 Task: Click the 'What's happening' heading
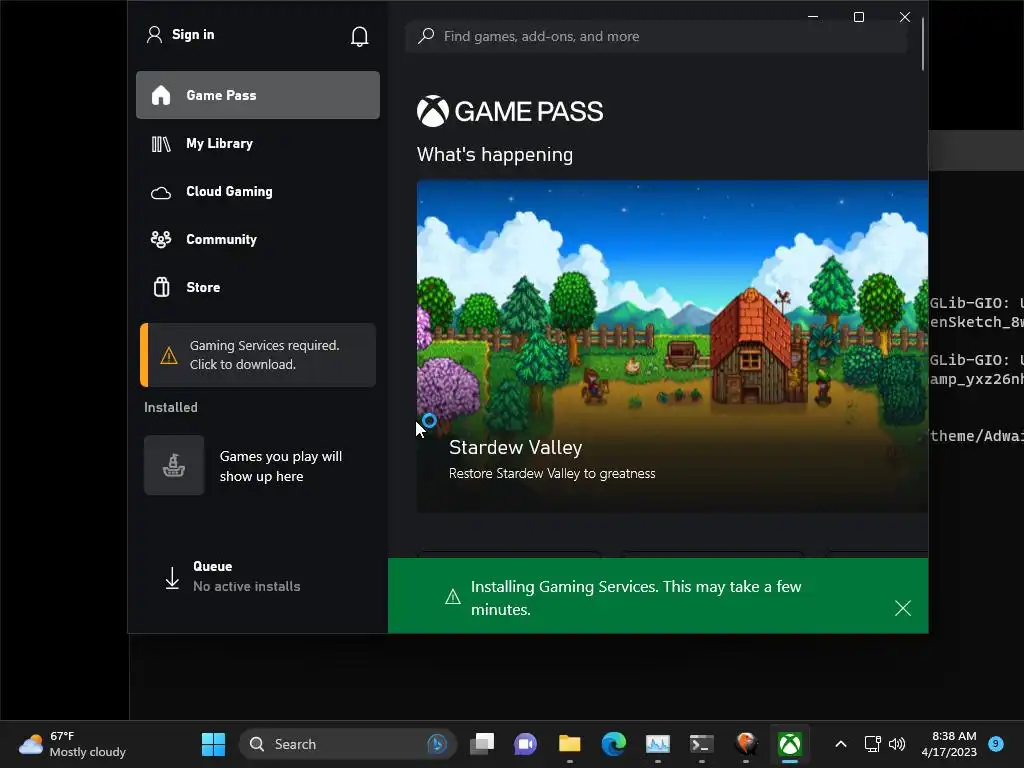tap(495, 155)
